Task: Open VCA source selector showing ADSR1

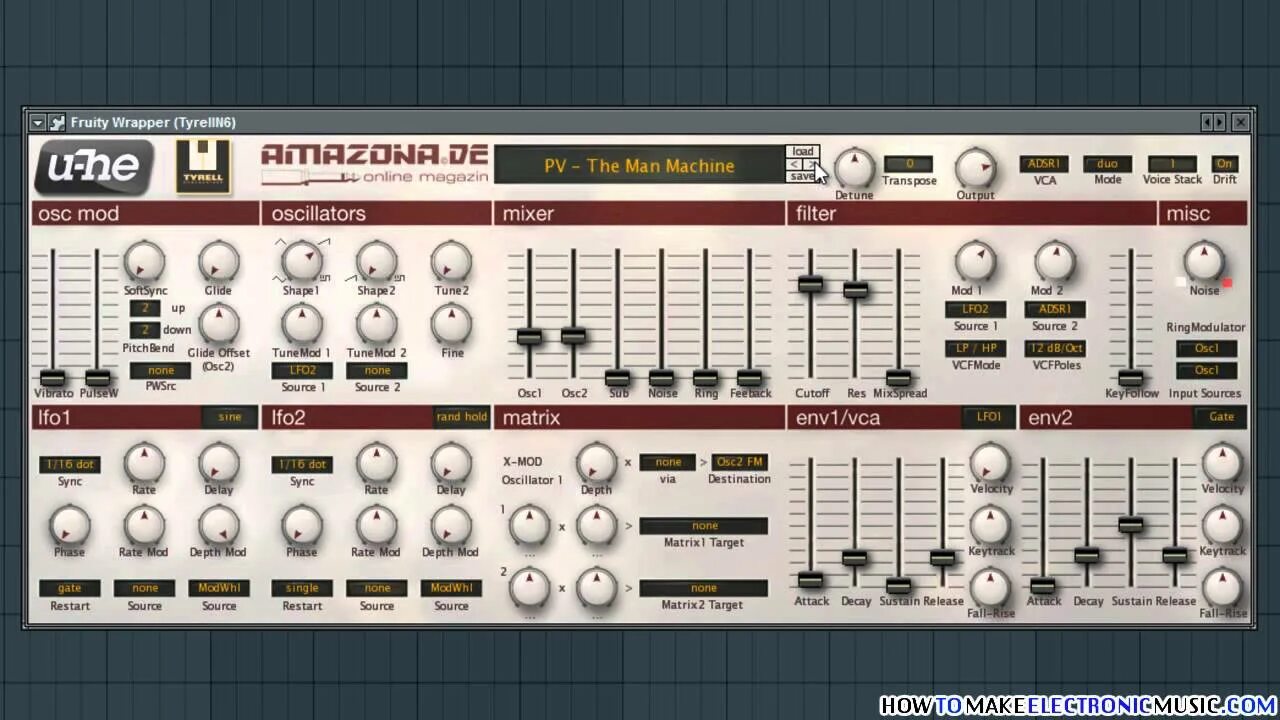Action: (x=1044, y=164)
